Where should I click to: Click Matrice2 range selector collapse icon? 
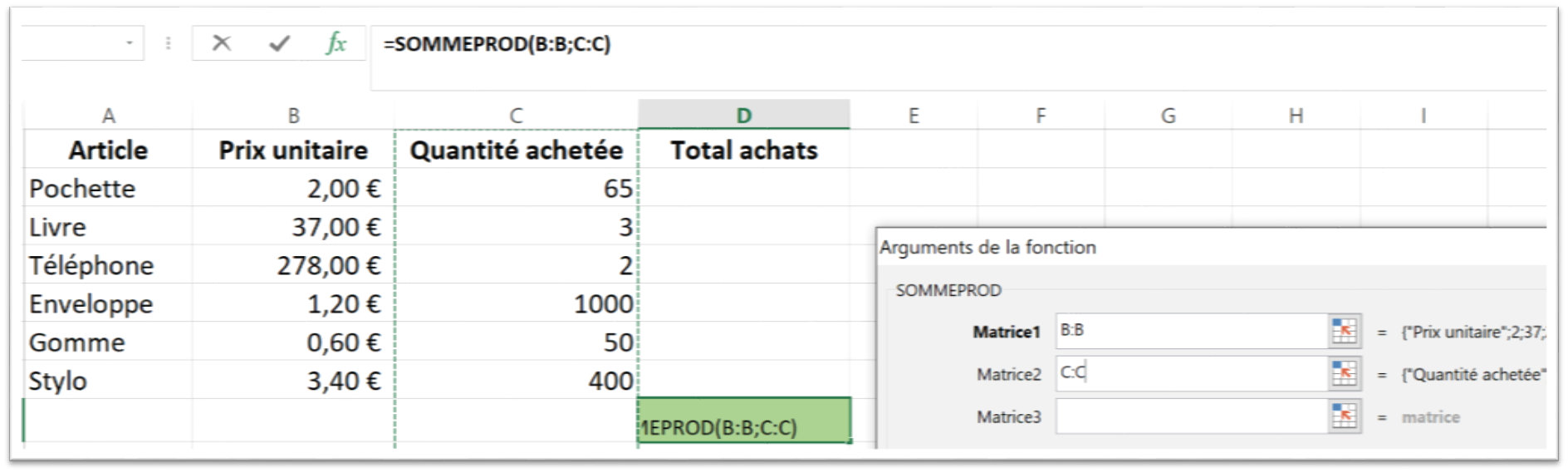pyautogui.click(x=1344, y=373)
